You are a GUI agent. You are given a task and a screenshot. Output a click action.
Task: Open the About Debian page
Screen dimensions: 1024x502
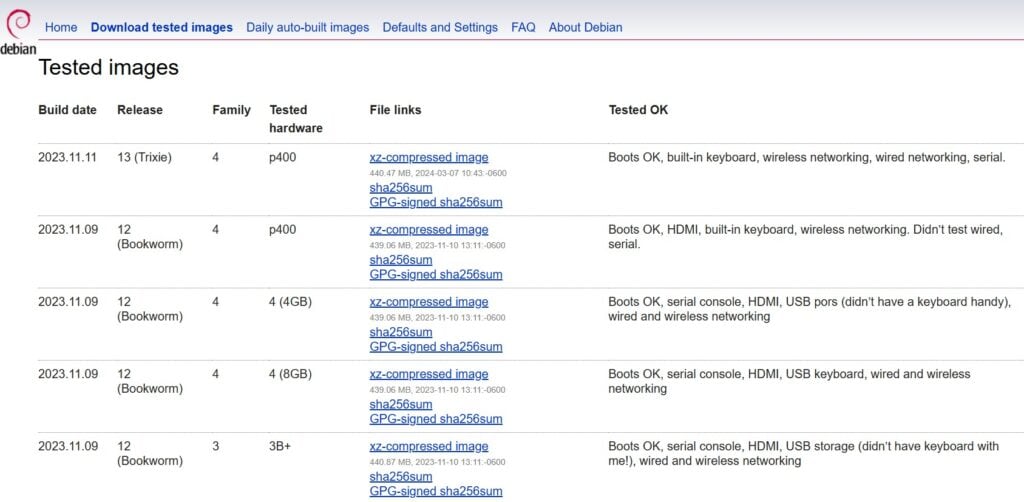coord(585,27)
